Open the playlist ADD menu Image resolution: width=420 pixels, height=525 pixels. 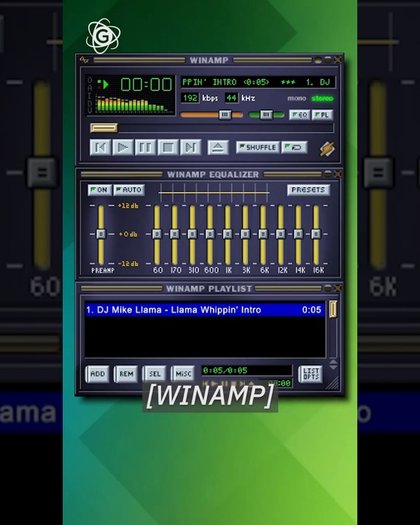97,374
